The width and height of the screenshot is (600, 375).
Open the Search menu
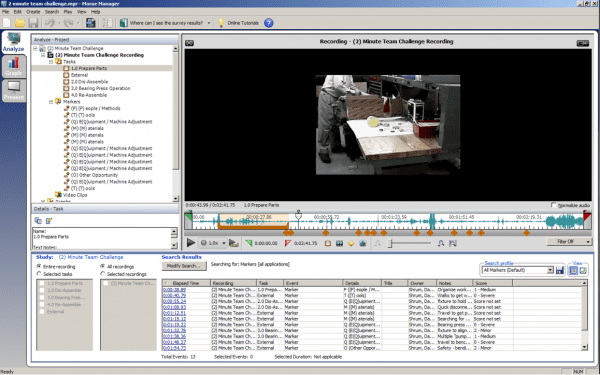[x=52, y=12]
